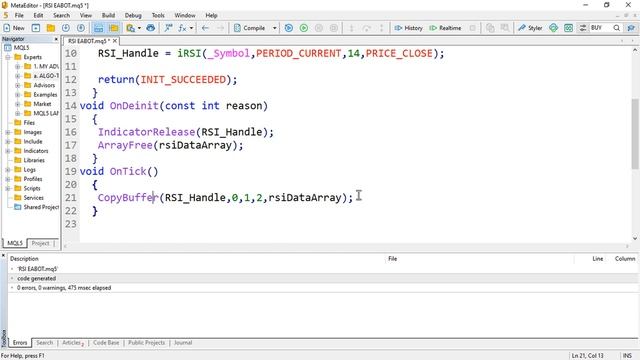The width and height of the screenshot is (640, 360).
Task: Open the MQL5 cloud storage icon
Action: tap(151, 28)
